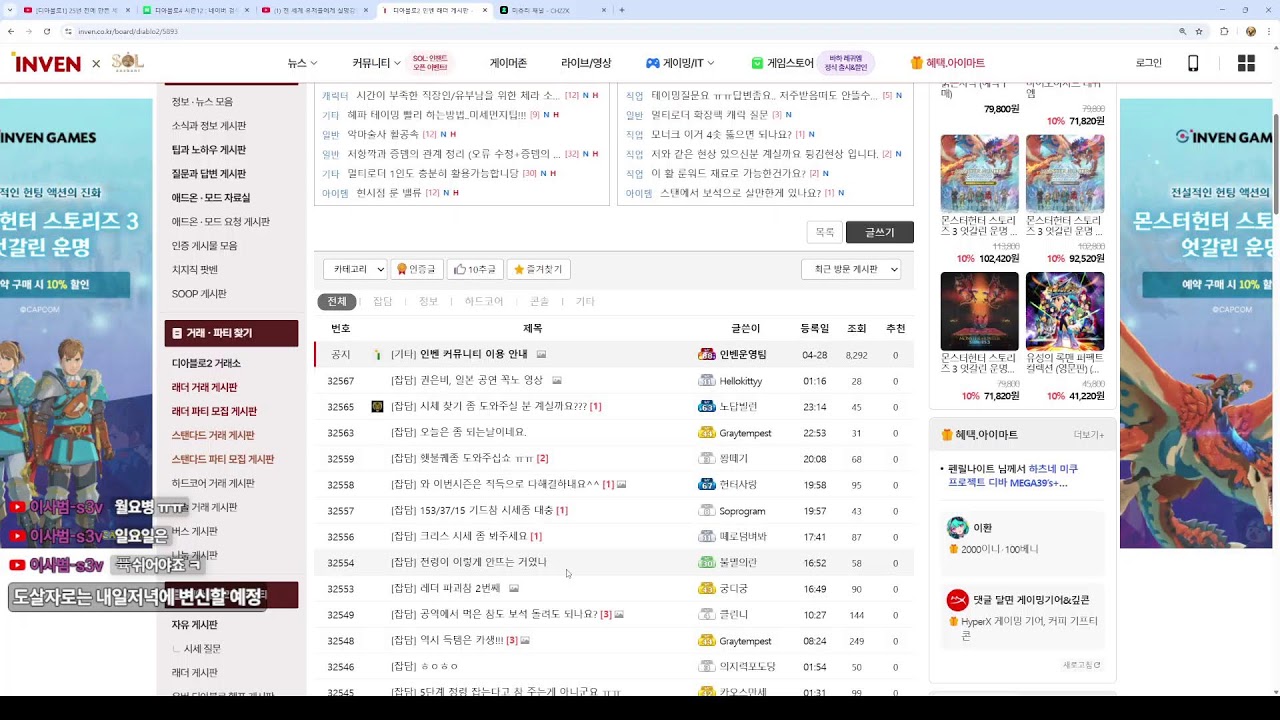Screen dimensions: 1280x720
Task: Open post 악마술사 휠공속
Action: click(383, 134)
